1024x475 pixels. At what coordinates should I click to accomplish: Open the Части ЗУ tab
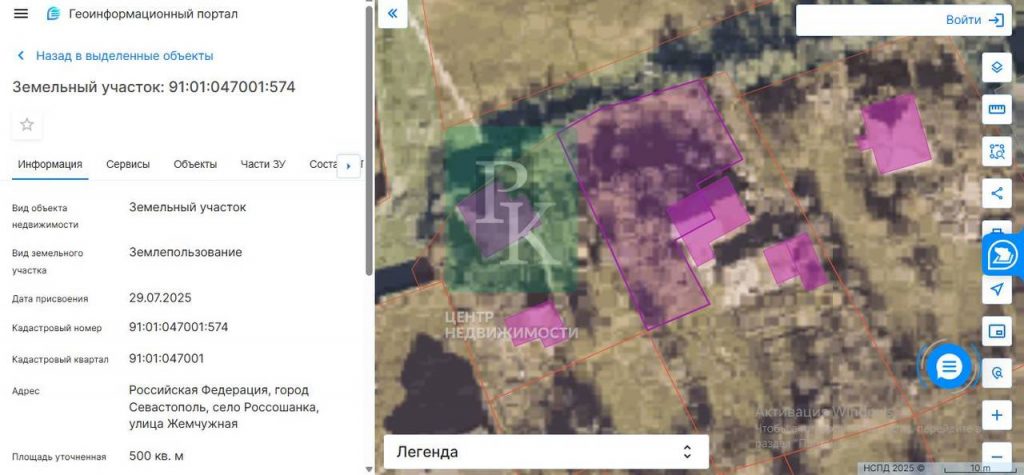(263, 165)
